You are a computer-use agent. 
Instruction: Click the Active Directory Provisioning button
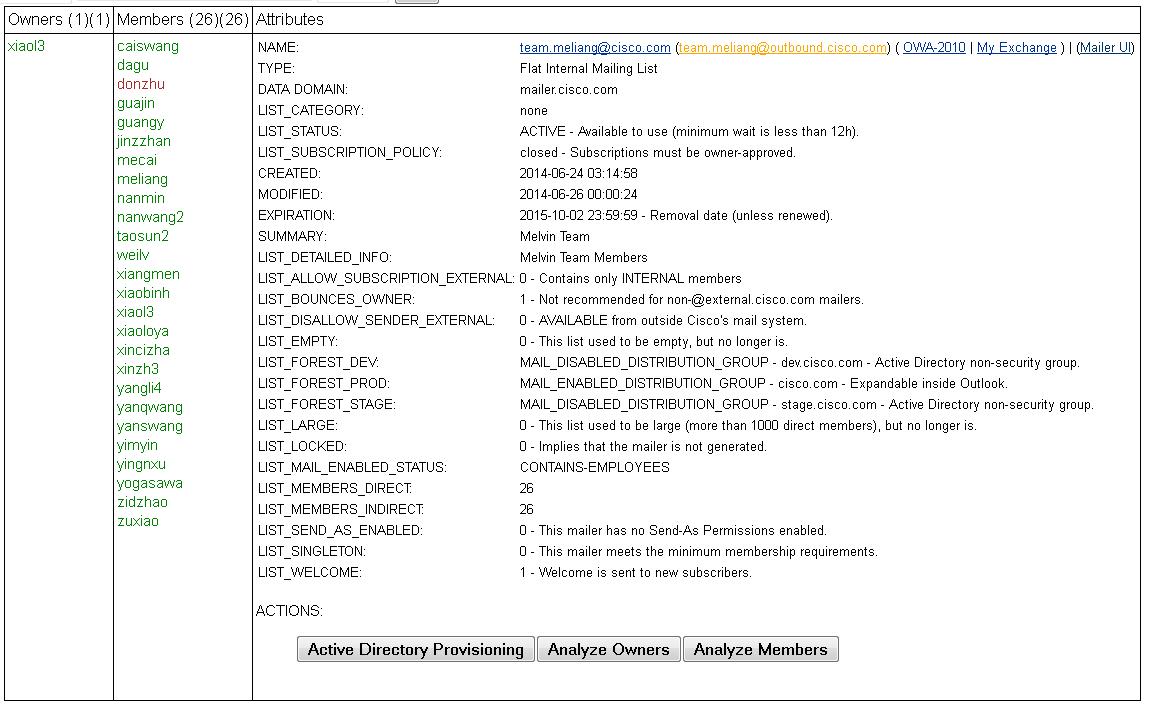415,649
